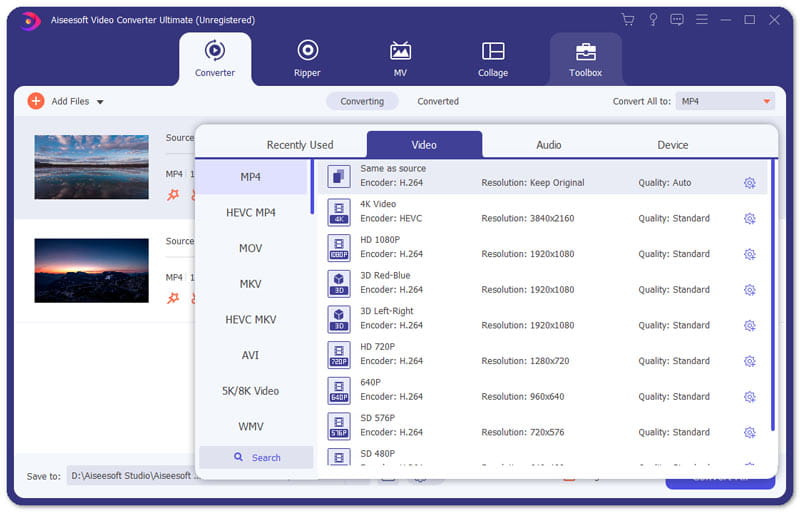Image resolution: width=800 pixels, height=512 pixels.
Task: Click the preset list vertical scrollbar
Action: pos(772,296)
